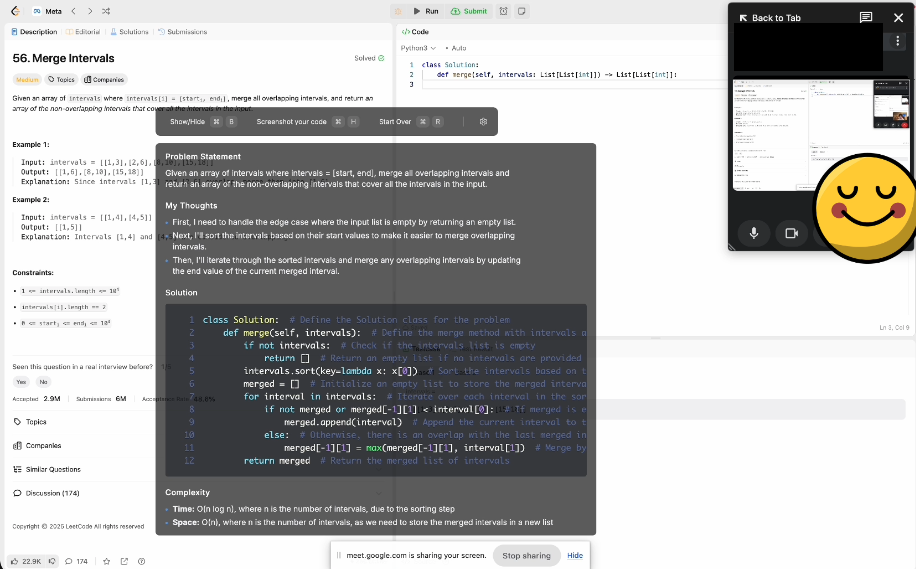Click the Medium difficulty tag

click(x=27, y=79)
